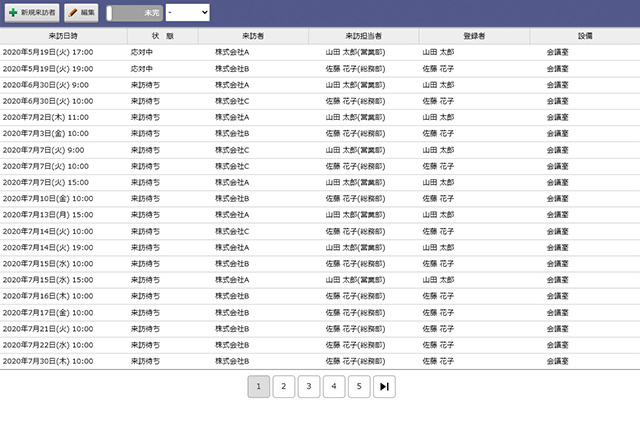Click the pencil edit icon

click(x=73, y=13)
